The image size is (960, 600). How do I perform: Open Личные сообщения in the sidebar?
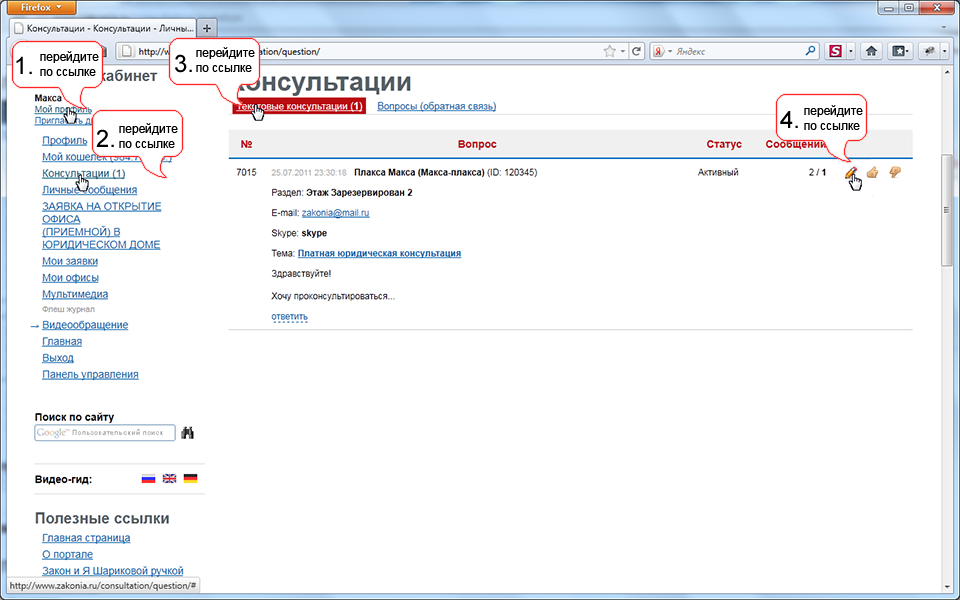tap(89, 190)
